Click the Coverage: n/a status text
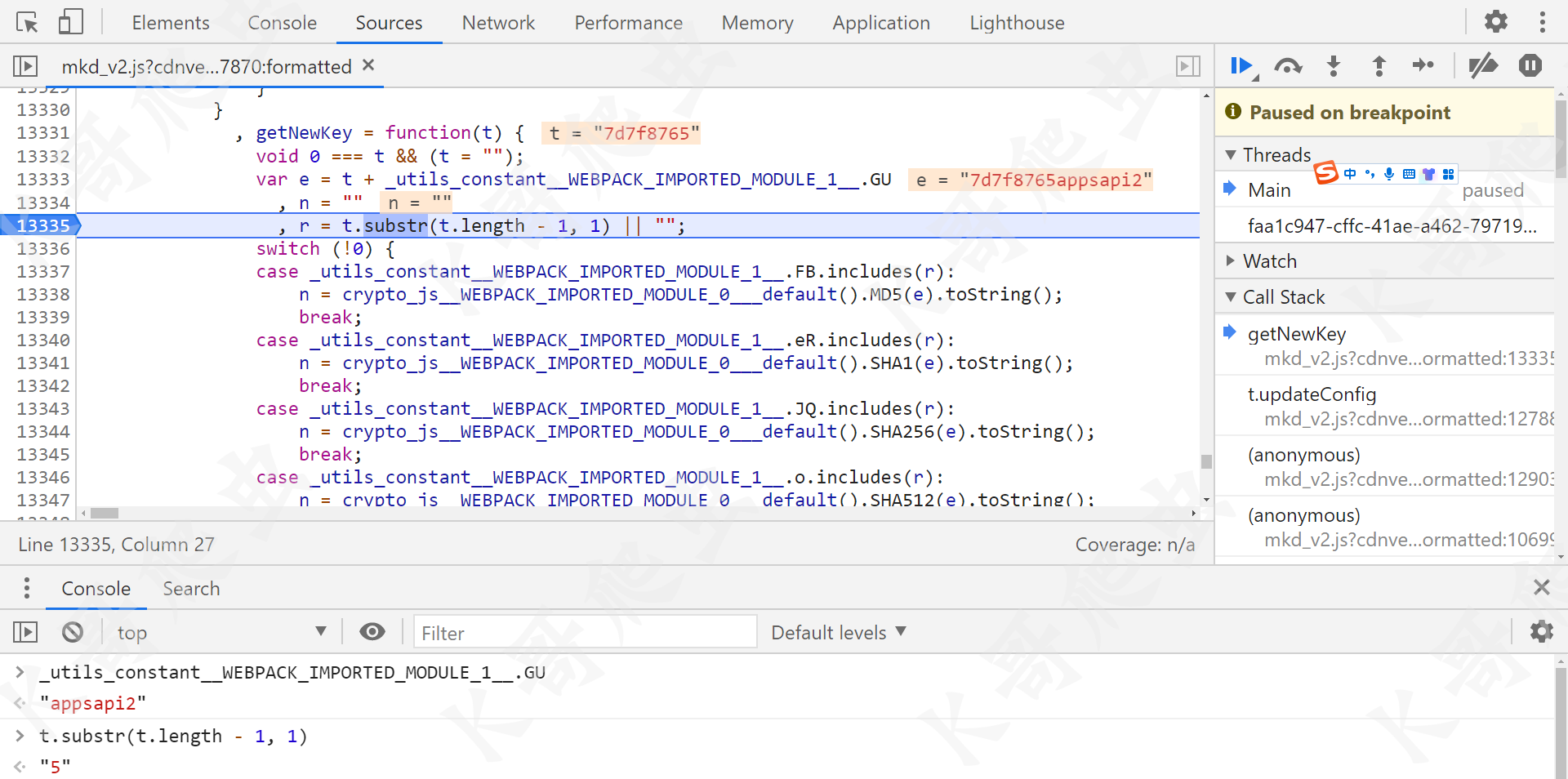The image size is (1568, 779). coord(1134,545)
